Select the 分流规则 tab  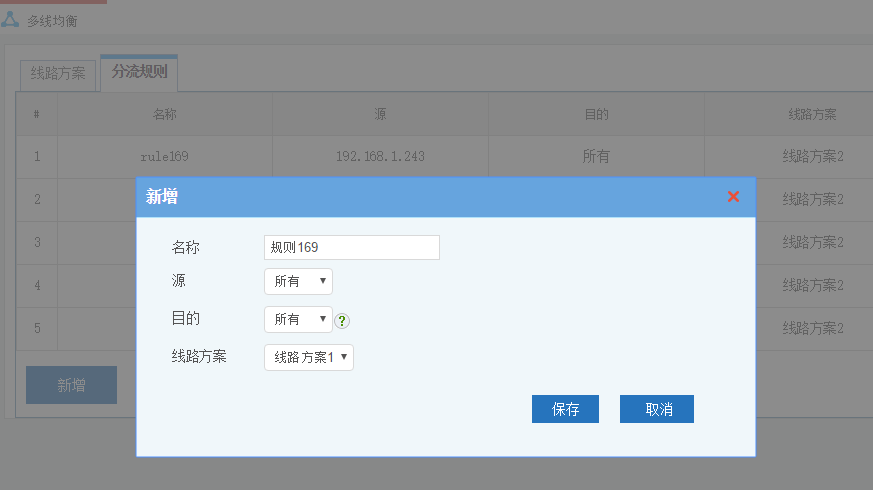click(139, 72)
